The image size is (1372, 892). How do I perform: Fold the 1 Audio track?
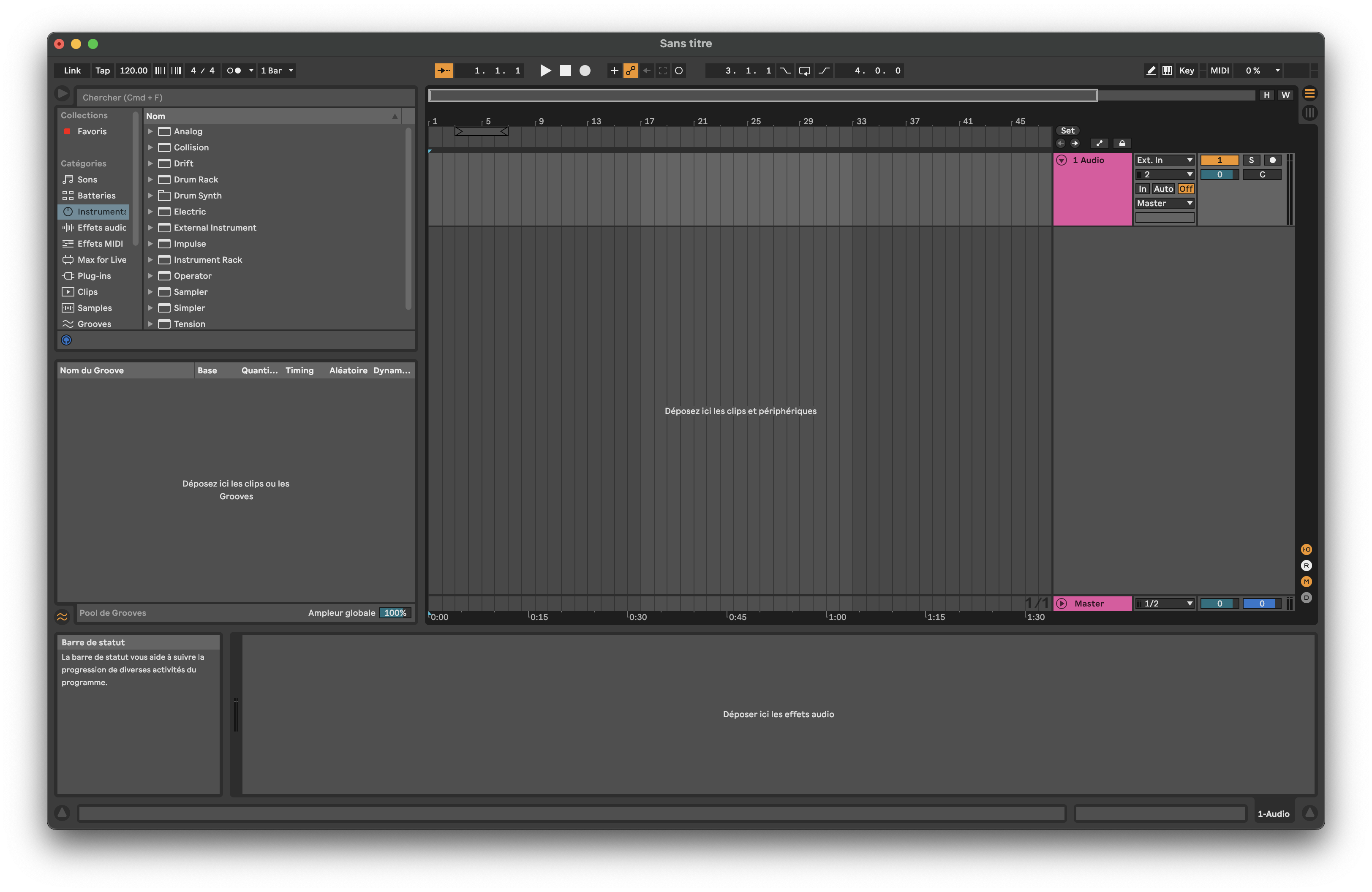1061,160
